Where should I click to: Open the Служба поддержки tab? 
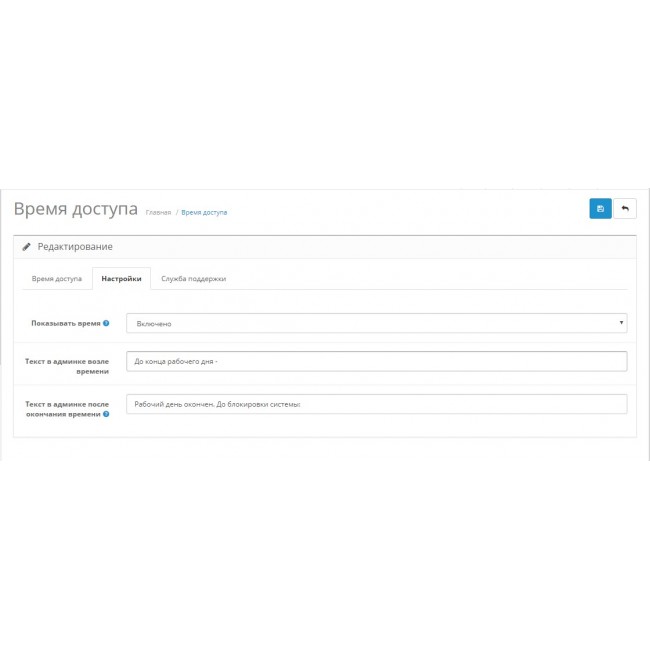click(x=194, y=279)
